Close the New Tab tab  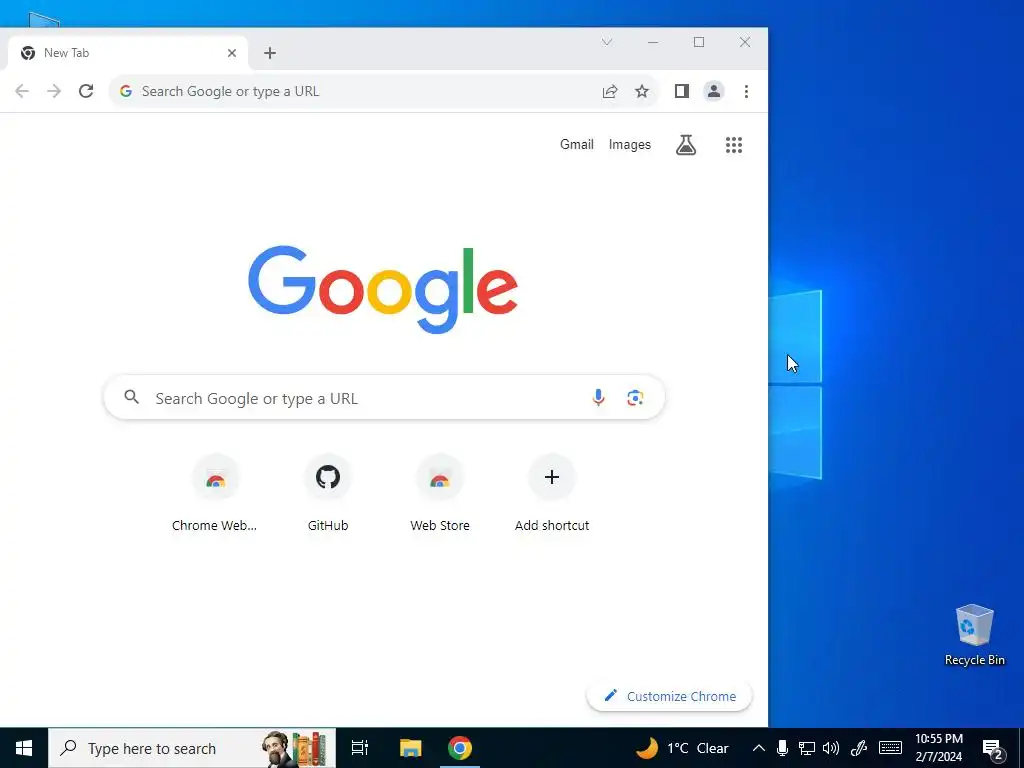[x=232, y=53]
